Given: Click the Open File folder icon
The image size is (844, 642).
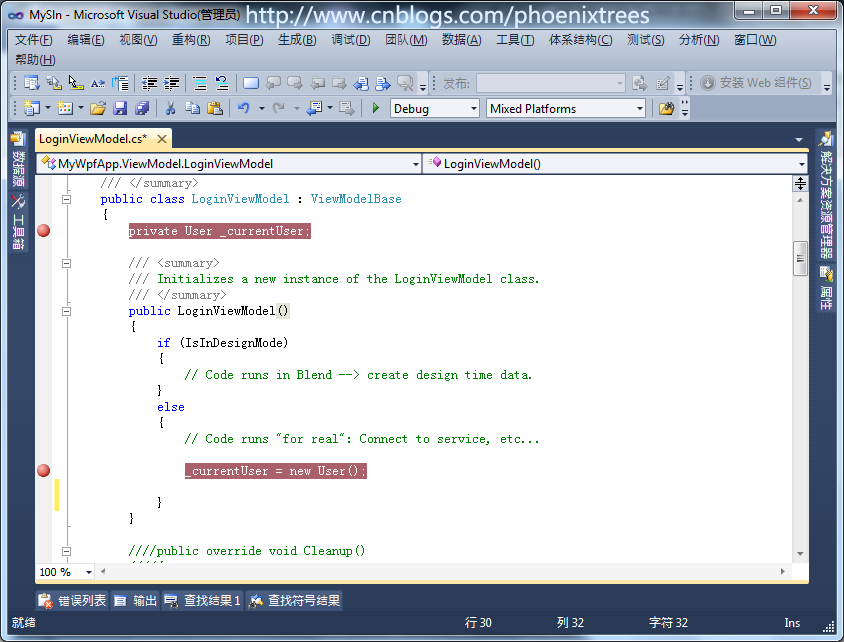Looking at the screenshot, I should (x=98, y=109).
